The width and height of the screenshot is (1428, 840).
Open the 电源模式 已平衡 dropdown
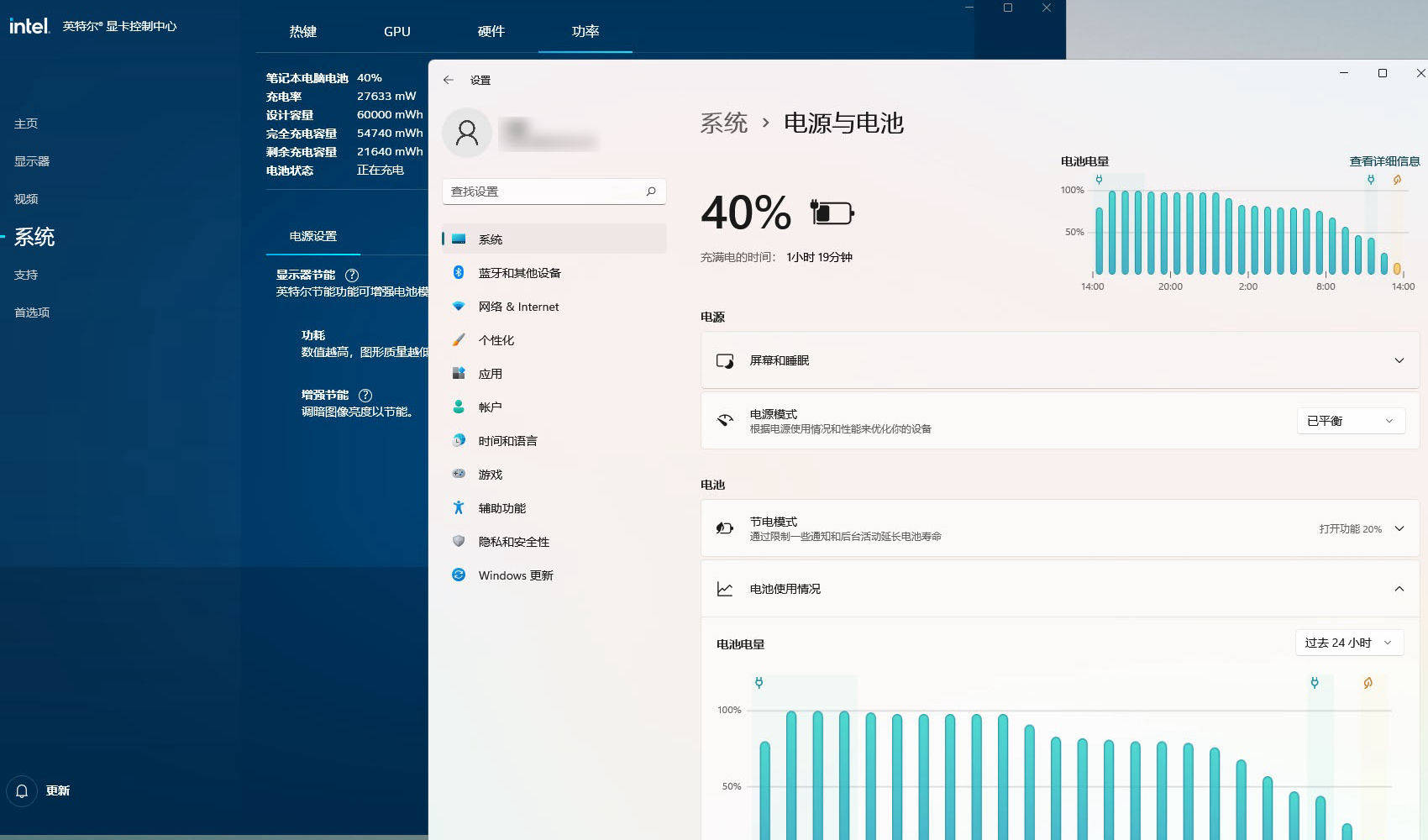coord(1351,420)
